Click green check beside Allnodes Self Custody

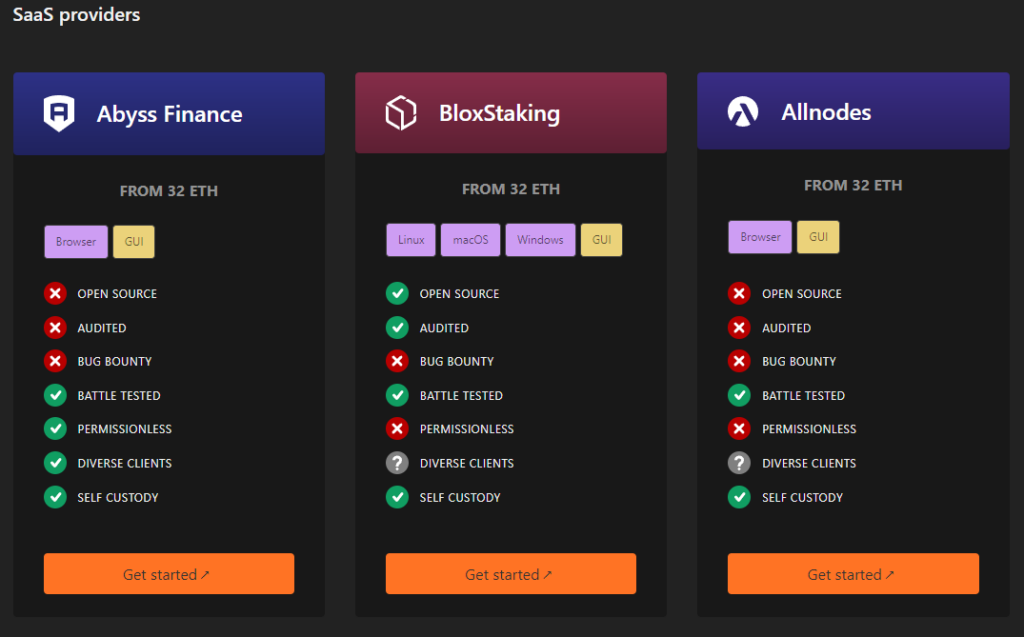739,497
